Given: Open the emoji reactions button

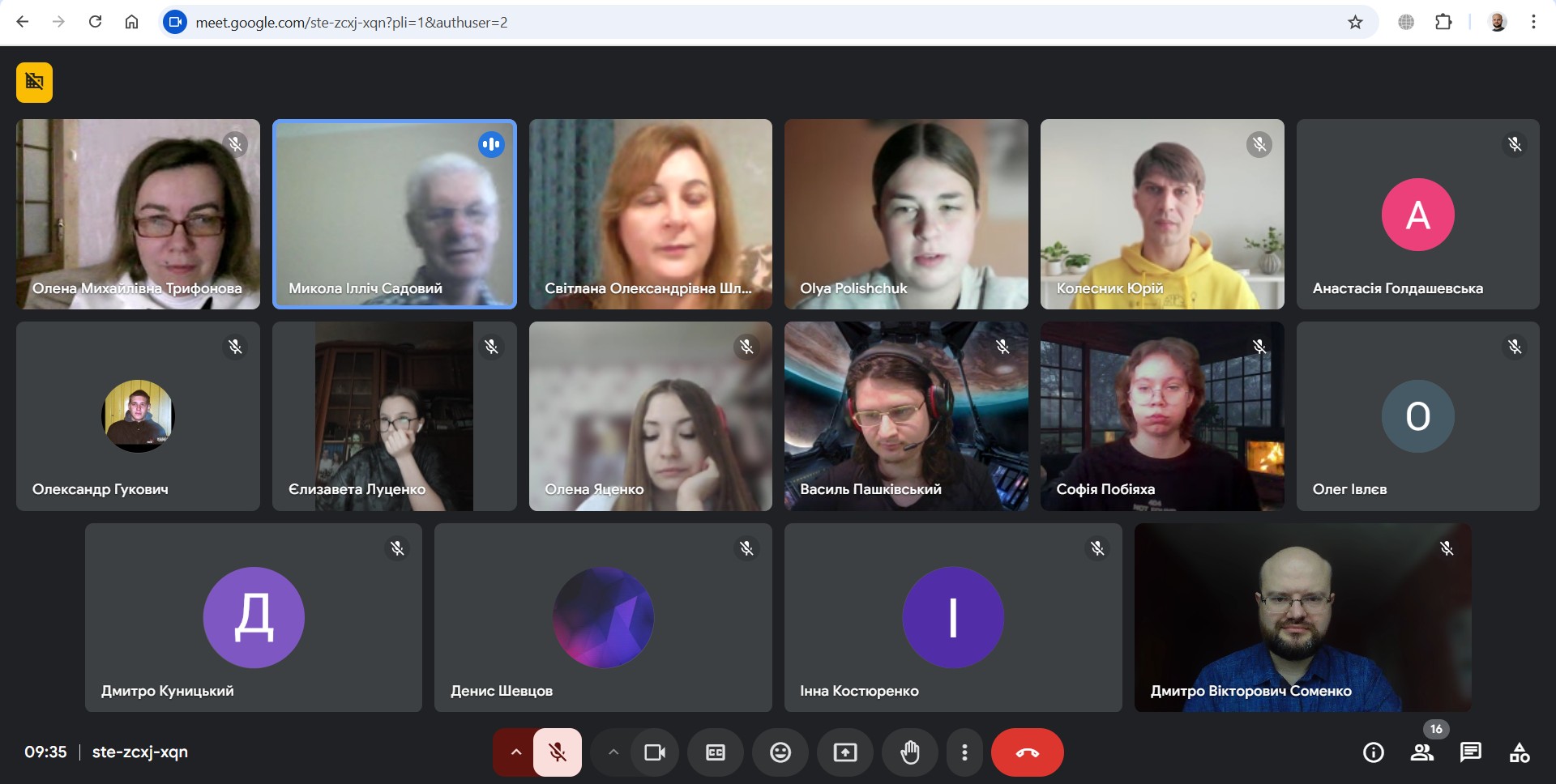Looking at the screenshot, I should pos(780,752).
